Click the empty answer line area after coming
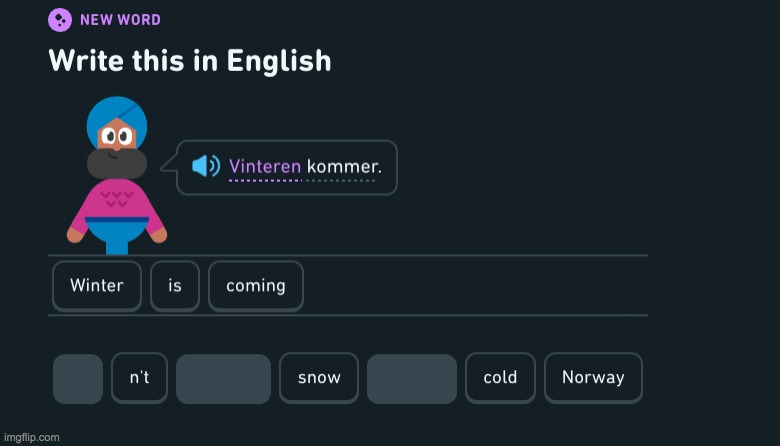The width and height of the screenshot is (780, 446). [x=475, y=286]
